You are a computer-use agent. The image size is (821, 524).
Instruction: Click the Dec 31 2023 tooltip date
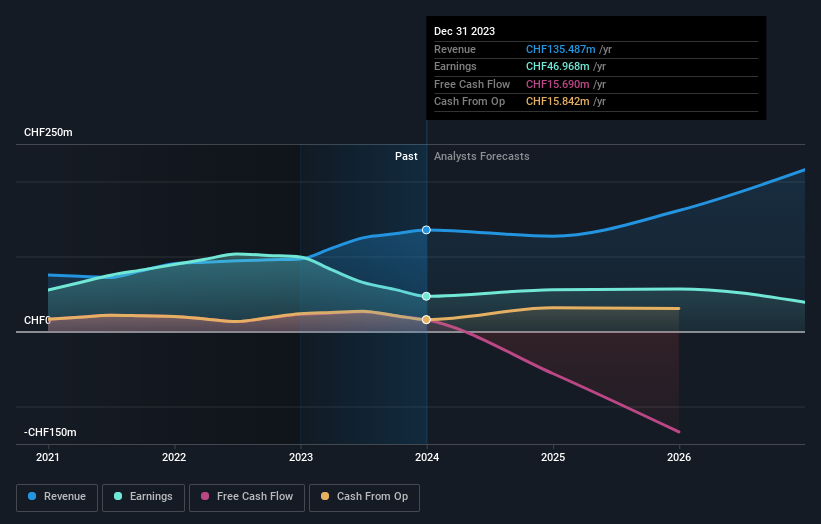pyautogui.click(x=464, y=31)
